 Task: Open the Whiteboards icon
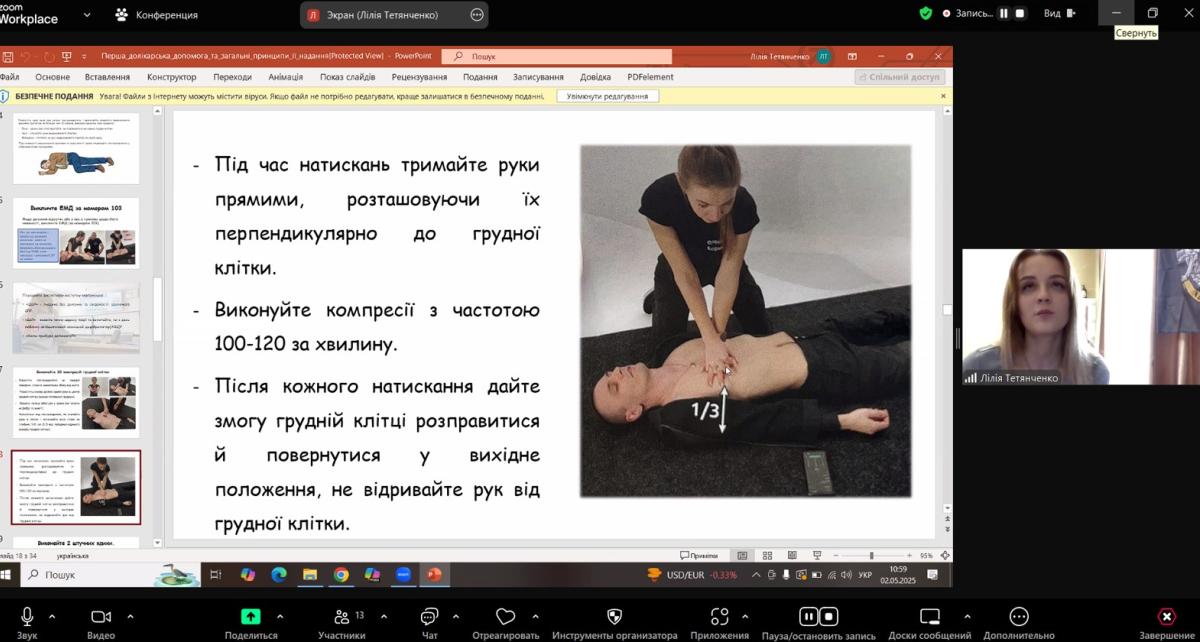(x=930, y=617)
